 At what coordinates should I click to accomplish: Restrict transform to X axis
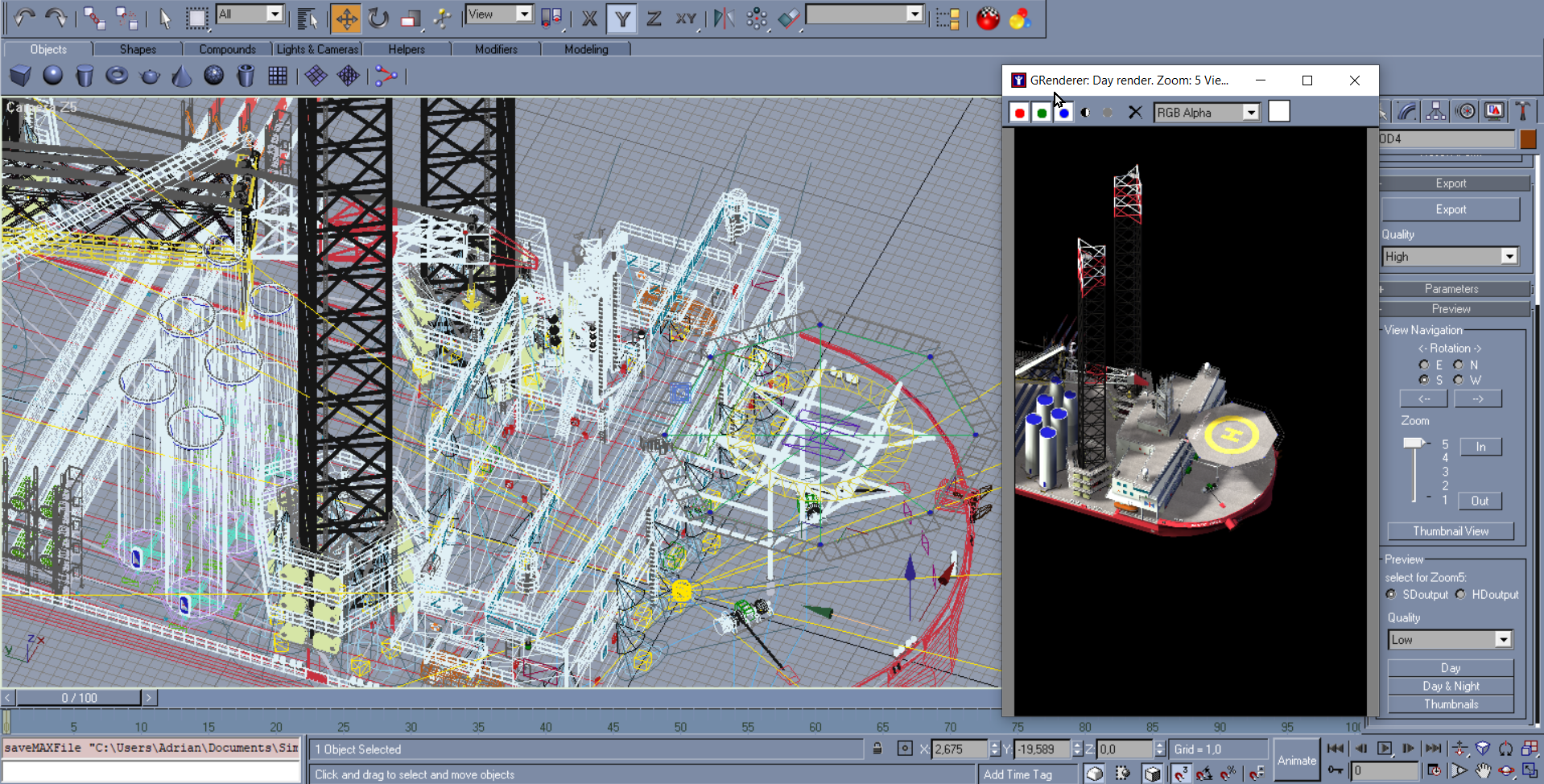(590, 18)
